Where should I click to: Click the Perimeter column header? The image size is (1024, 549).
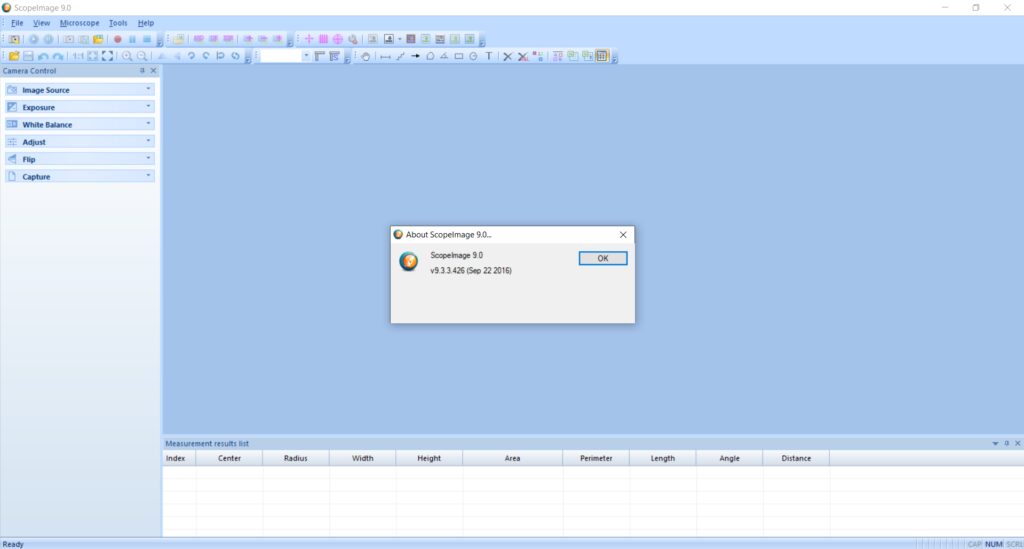(x=596, y=458)
